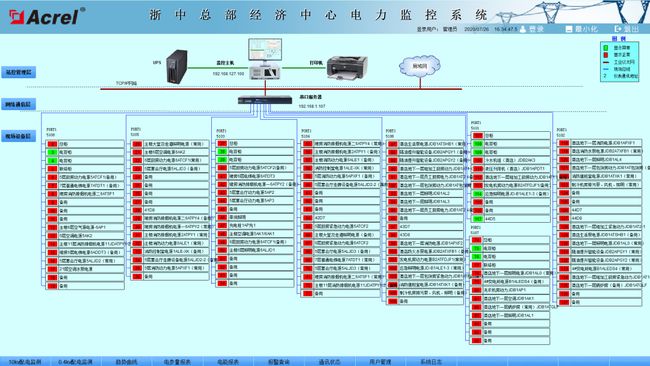Viewport: 650px width, 366px height.
Task: Click the 现场设备层 label button
Action: (19, 136)
